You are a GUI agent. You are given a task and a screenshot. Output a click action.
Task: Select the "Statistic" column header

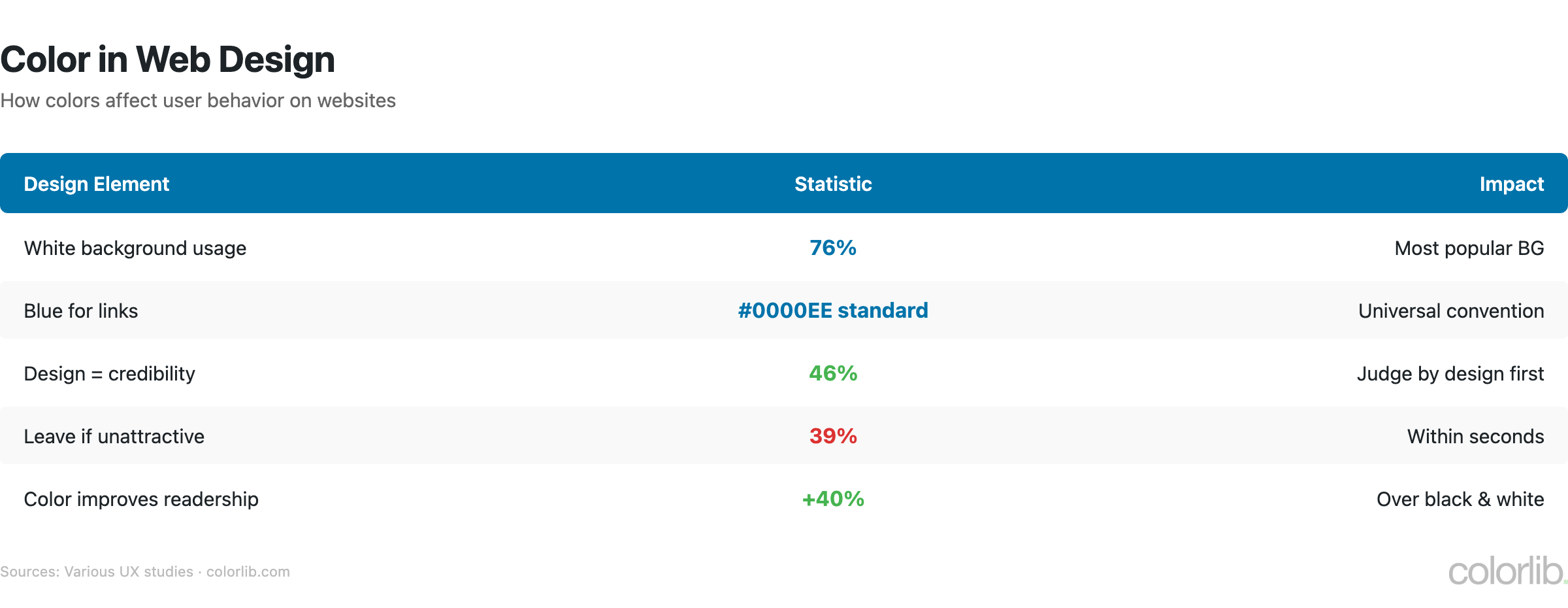[x=833, y=184]
